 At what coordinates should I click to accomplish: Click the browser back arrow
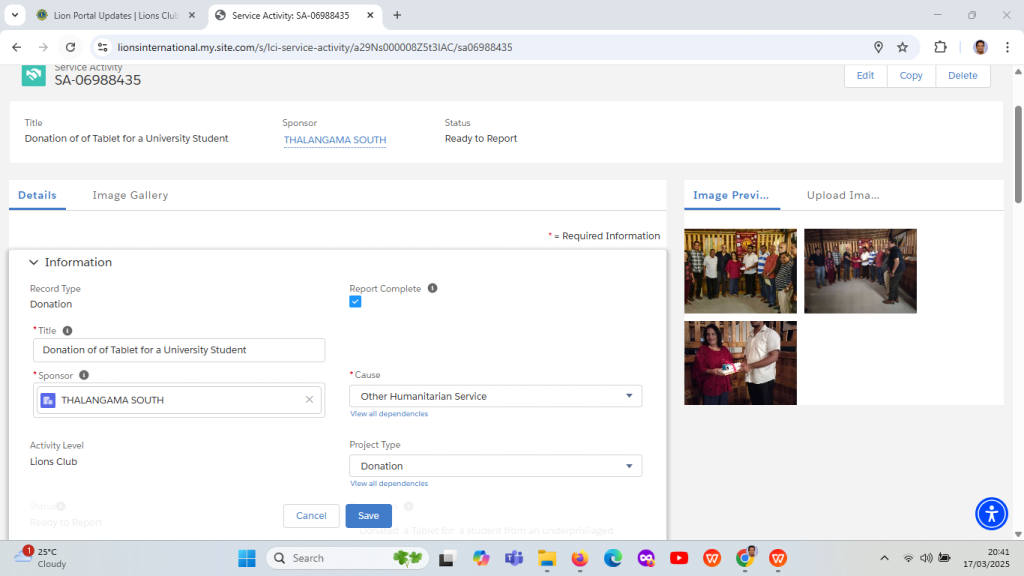[x=17, y=47]
